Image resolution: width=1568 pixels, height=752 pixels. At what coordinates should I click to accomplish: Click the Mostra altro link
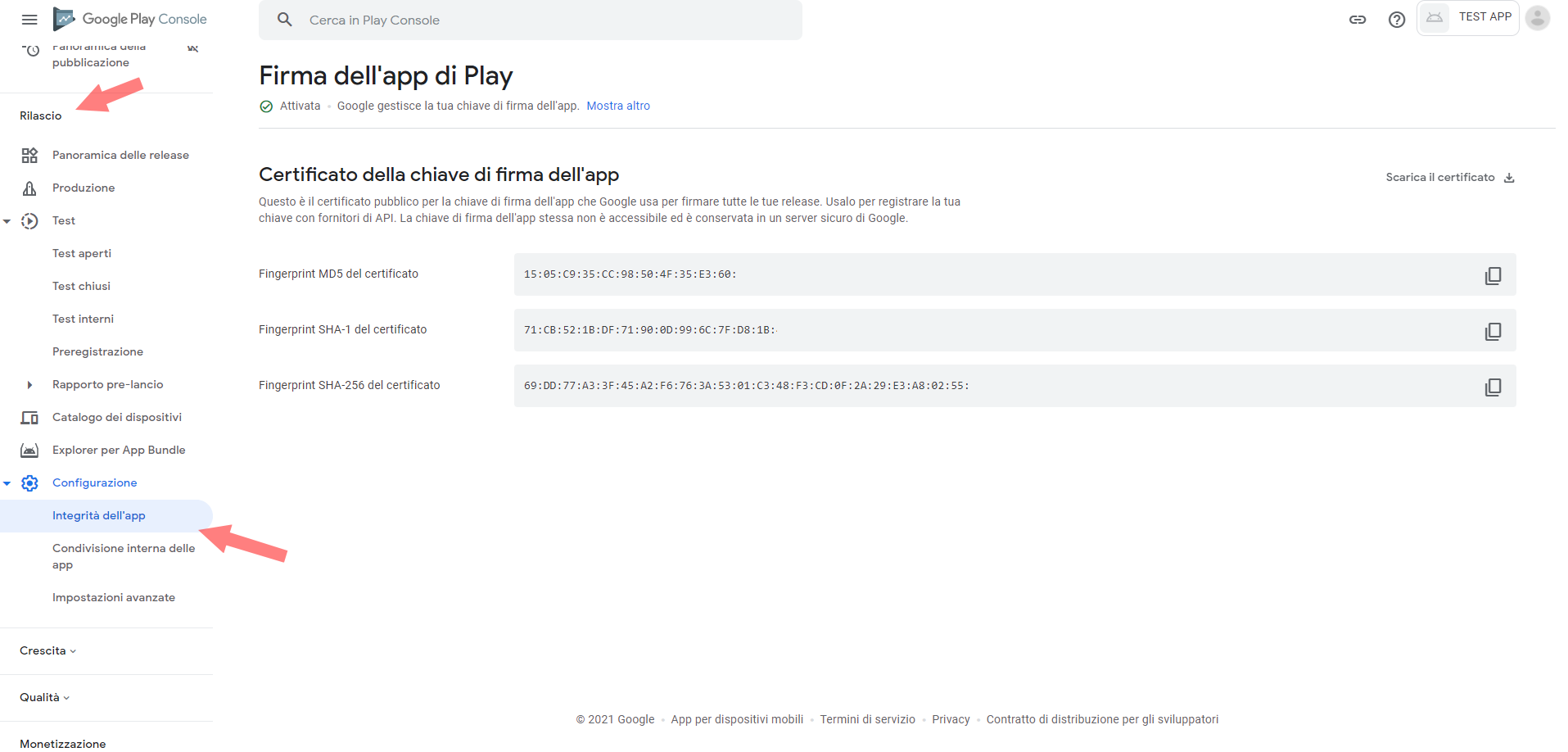pyautogui.click(x=618, y=106)
